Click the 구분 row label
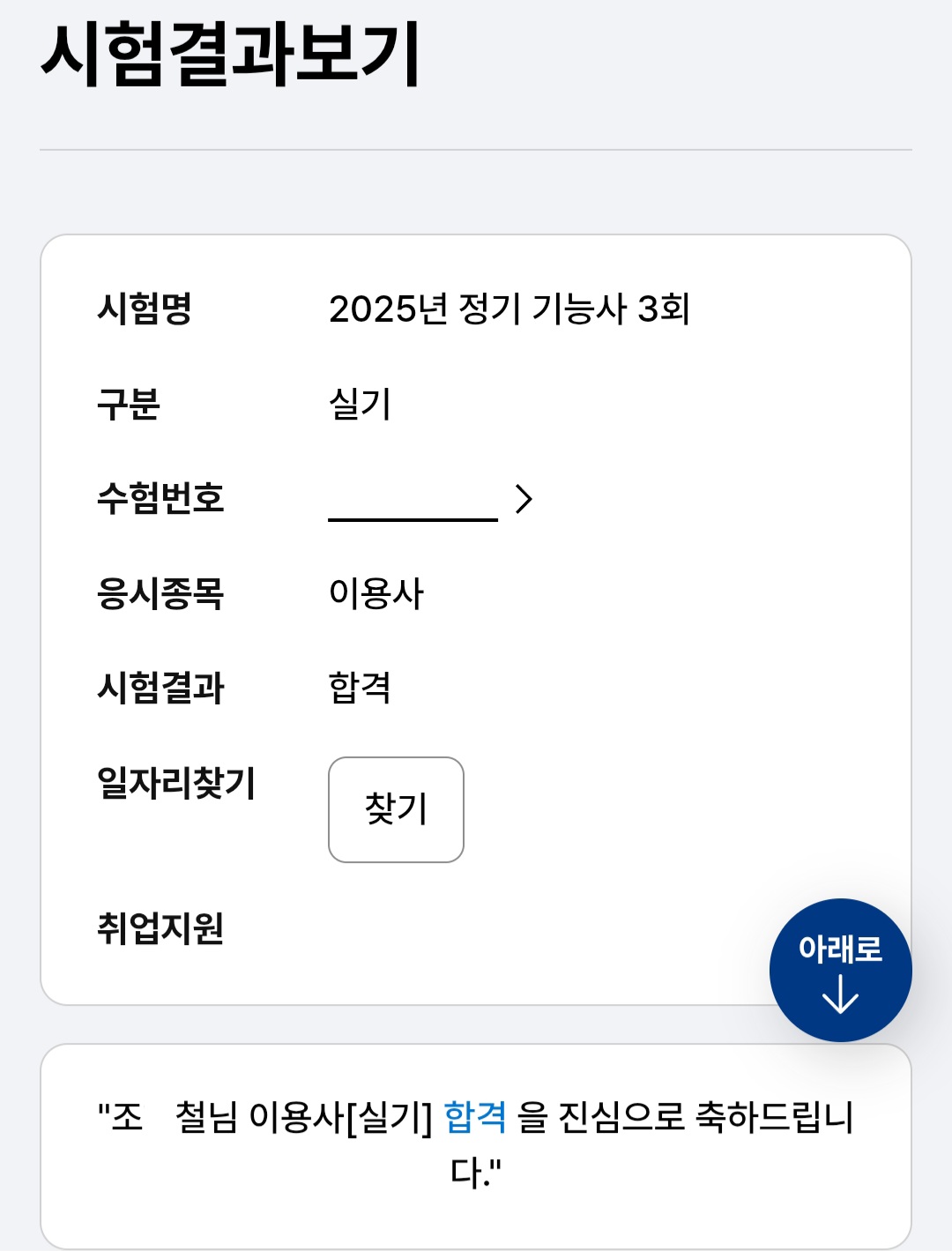Screen dimensions: 952x1251 tap(129, 405)
